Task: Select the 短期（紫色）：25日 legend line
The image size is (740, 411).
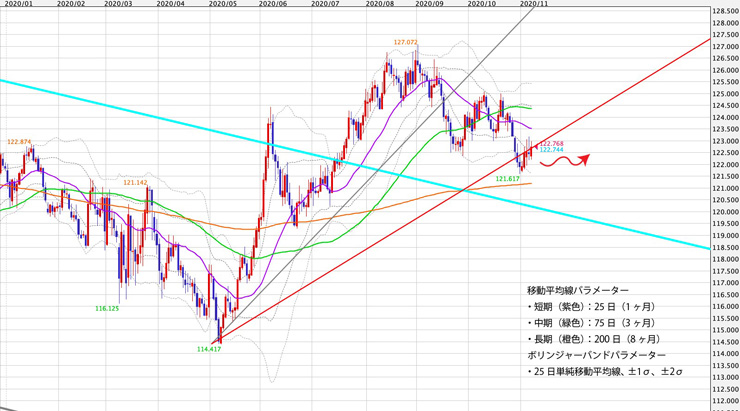Action: click(591, 307)
